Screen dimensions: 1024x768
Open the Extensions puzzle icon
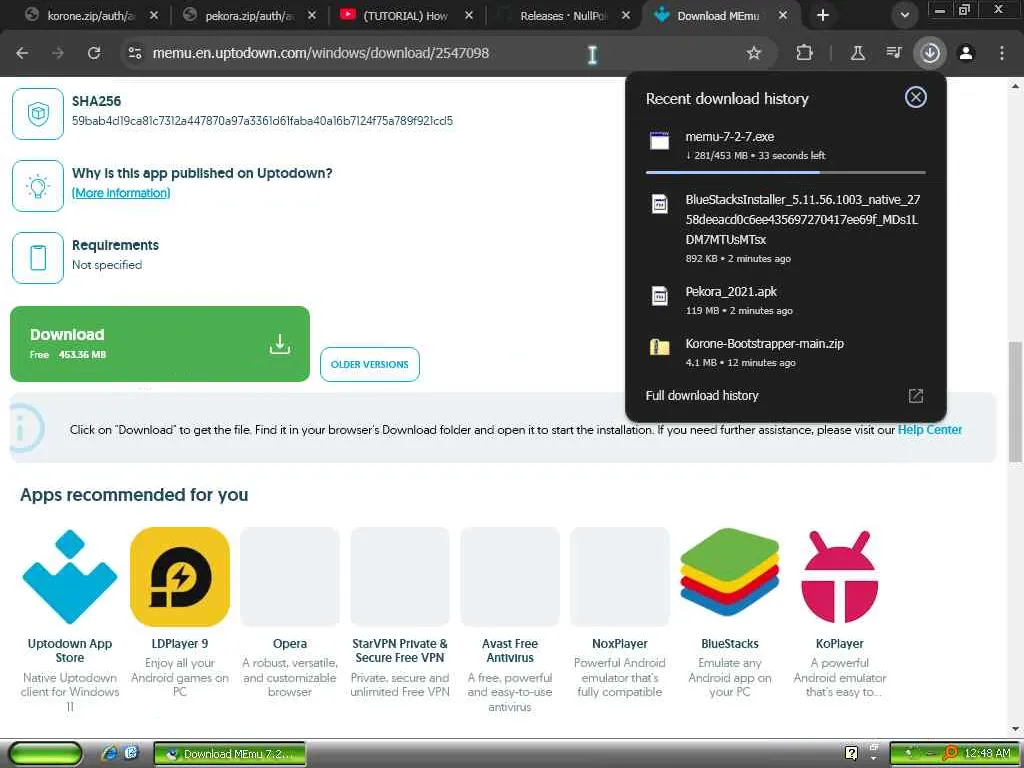(805, 54)
